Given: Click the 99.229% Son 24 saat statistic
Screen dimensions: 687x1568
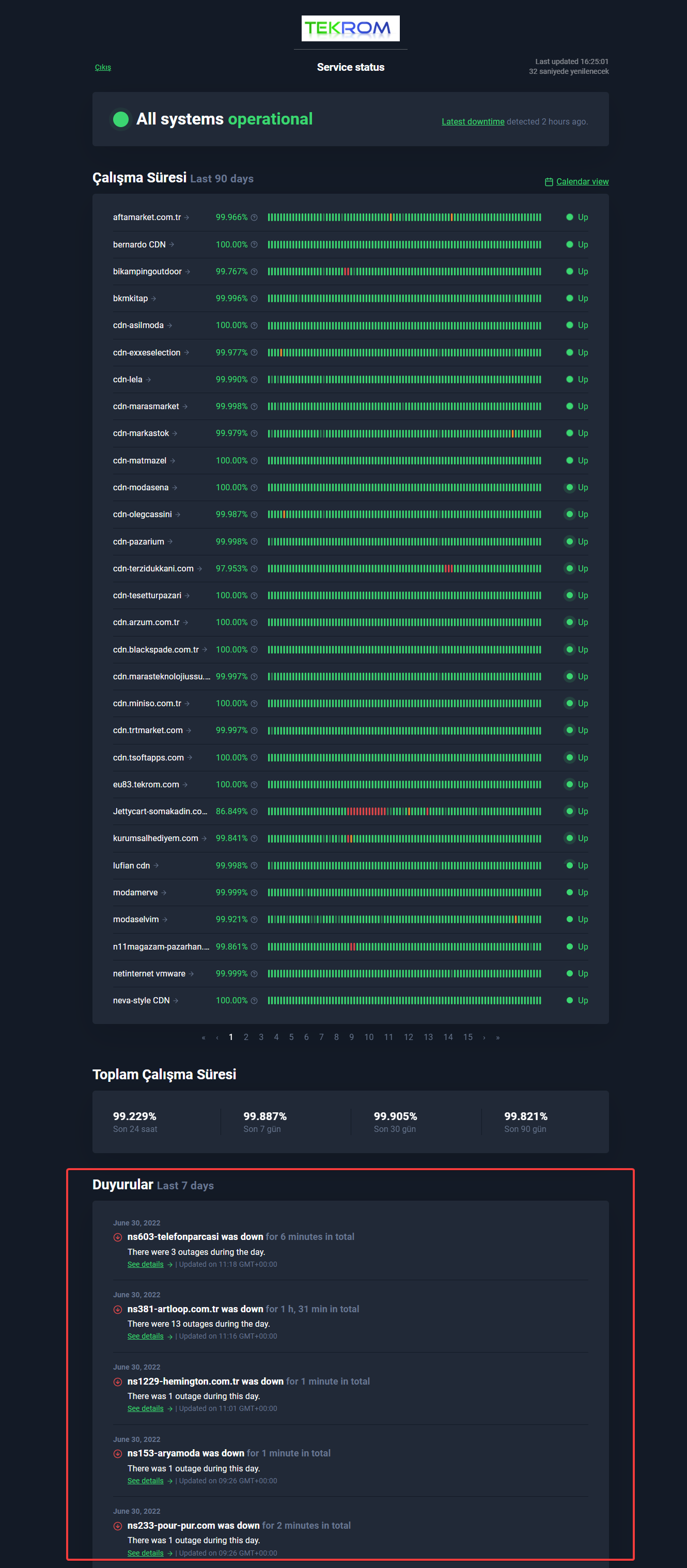Looking at the screenshot, I should click(x=135, y=1122).
